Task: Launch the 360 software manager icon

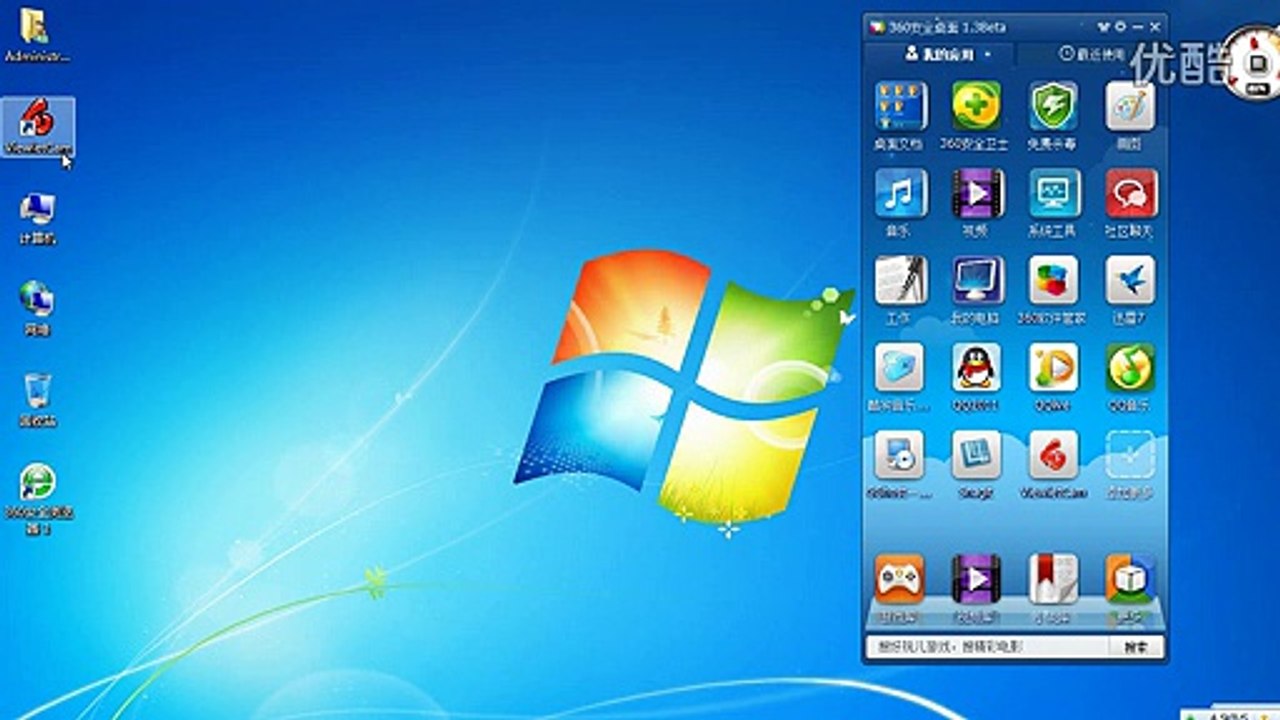Action: coord(1054,281)
